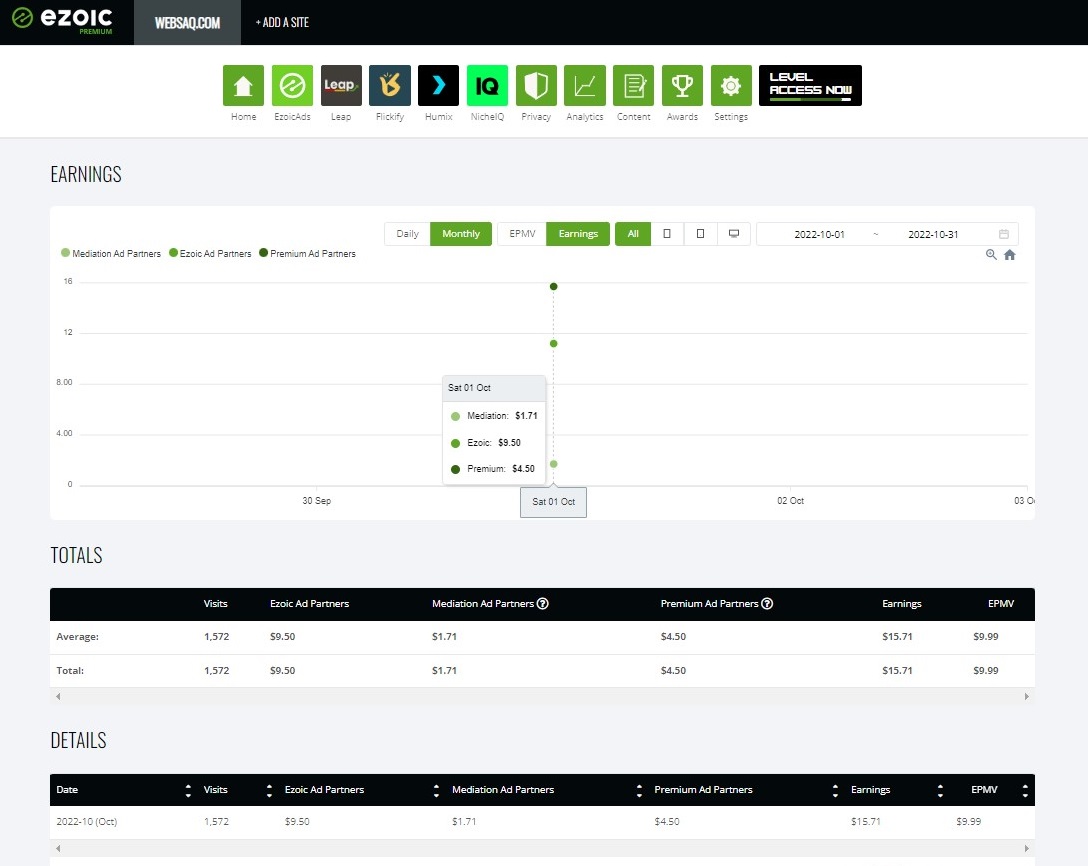Filter earnings by desktop device

733,234
